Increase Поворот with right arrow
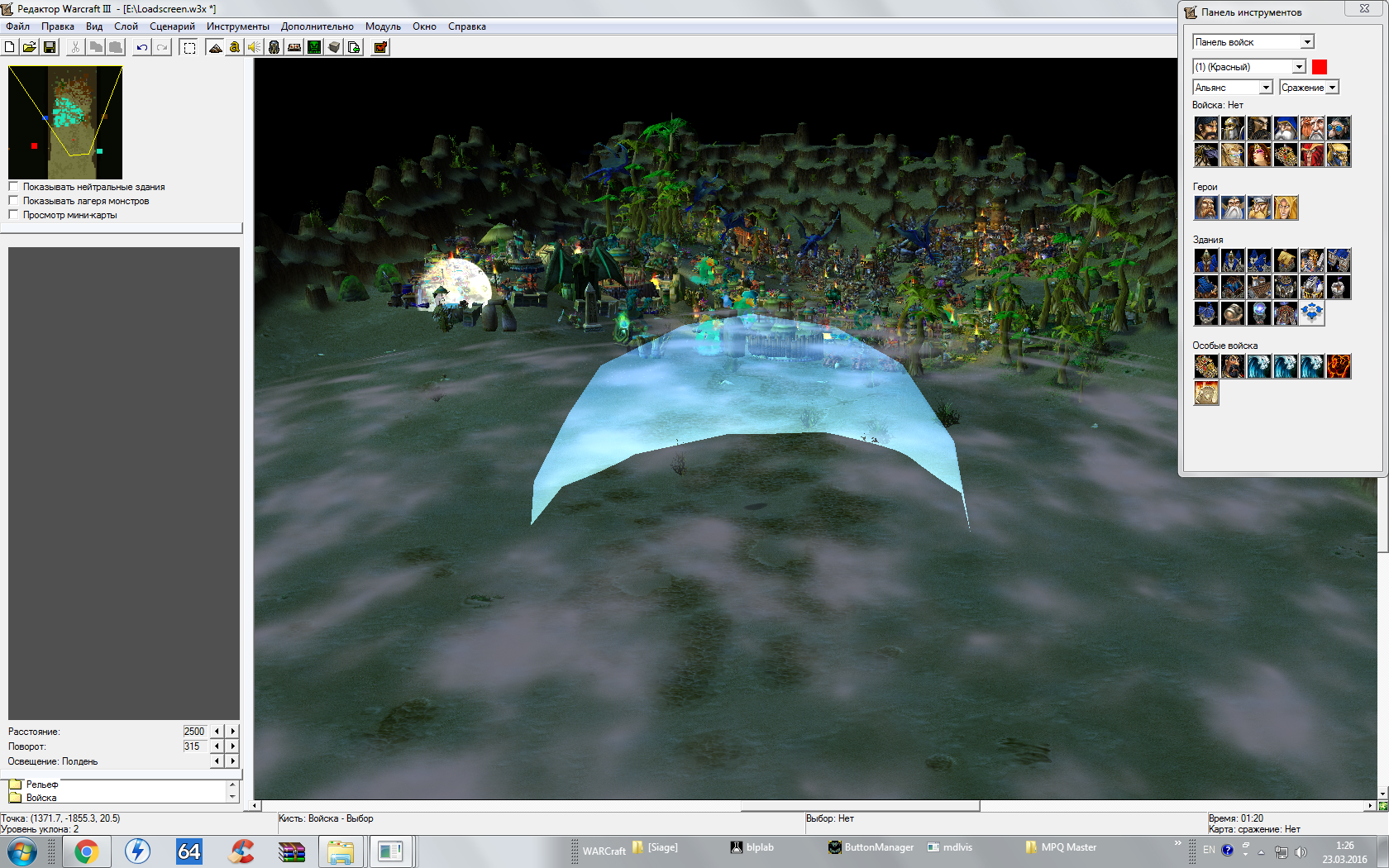This screenshot has width=1389, height=868. [x=232, y=746]
